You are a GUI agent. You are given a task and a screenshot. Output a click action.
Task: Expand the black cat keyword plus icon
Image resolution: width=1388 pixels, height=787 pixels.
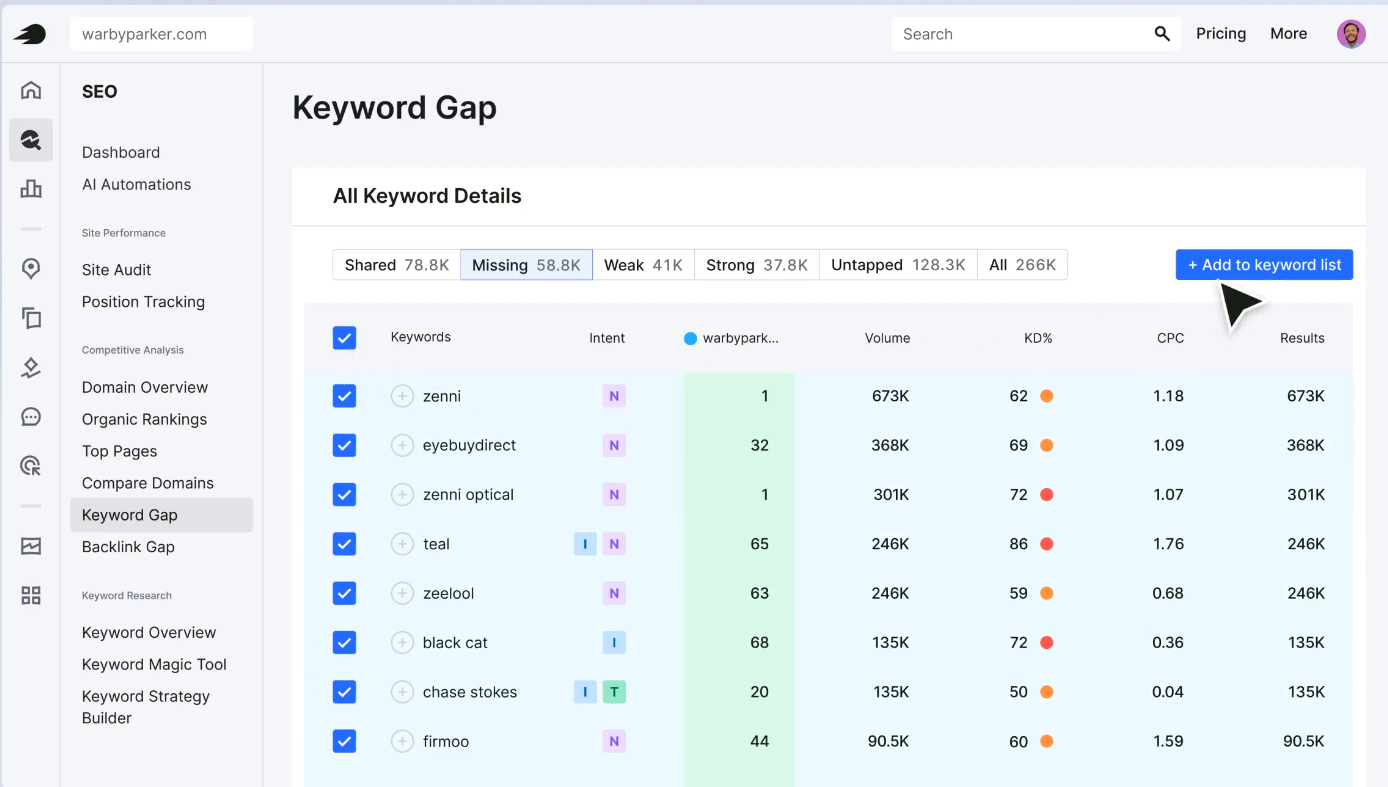pyautogui.click(x=402, y=643)
